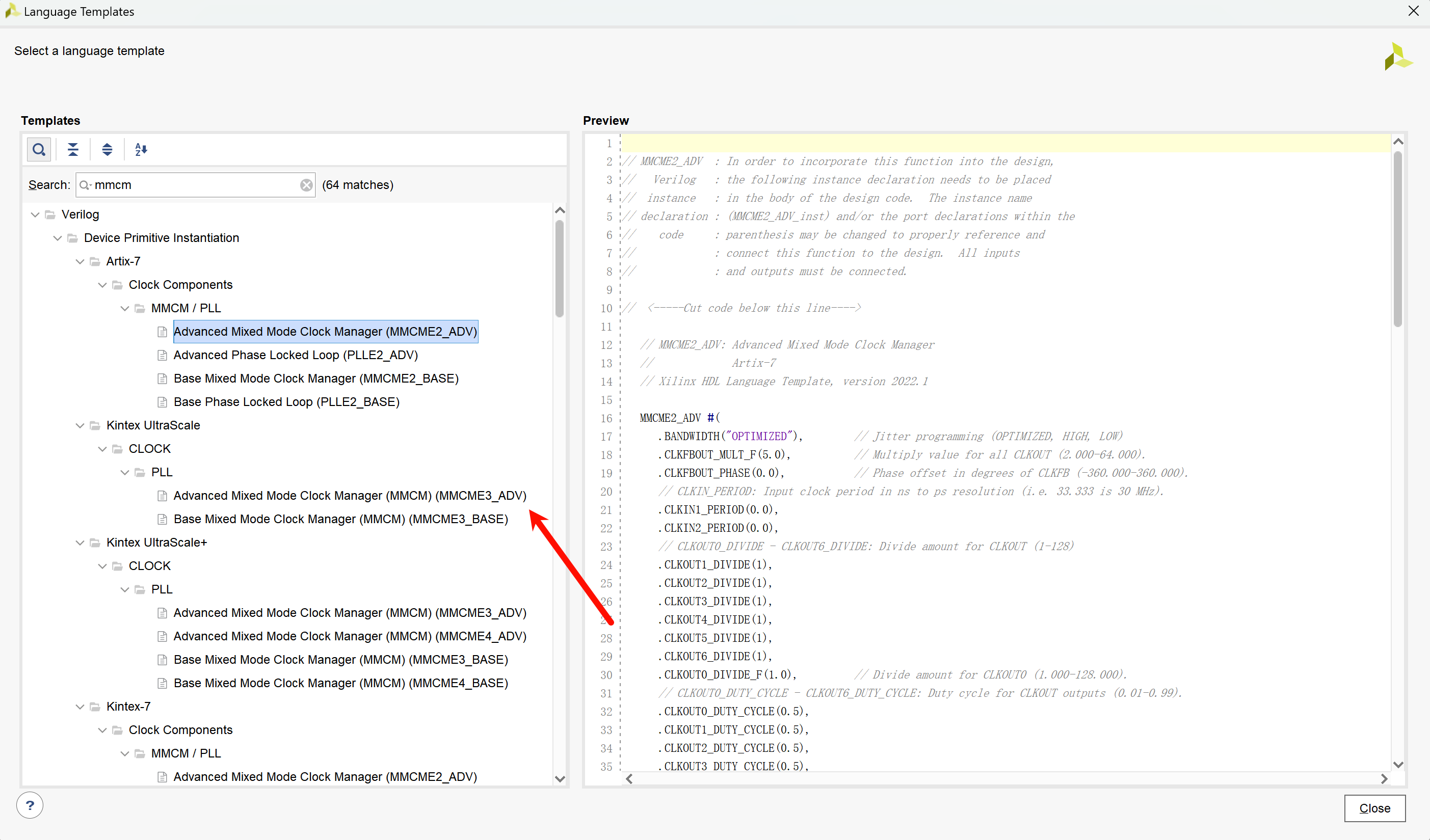Image resolution: width=1430 pixels, height=840 pixels.
Task: Click the templates tree scroll up arrow
Action: (x=560, y=210)
